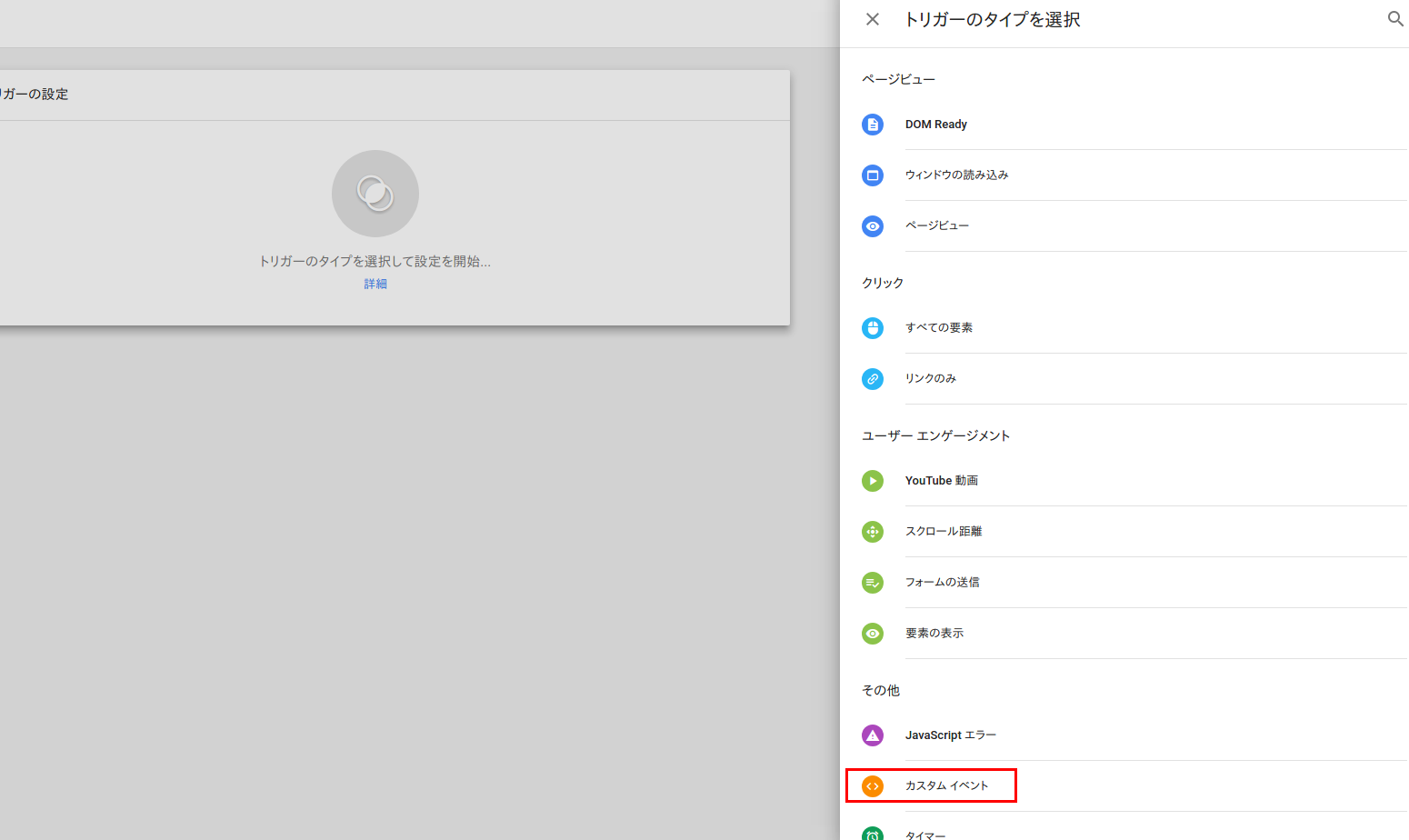The image size is (1409, 840).
Task: Click the スクロール距離 scroll icon
Action: coord(873,532)
